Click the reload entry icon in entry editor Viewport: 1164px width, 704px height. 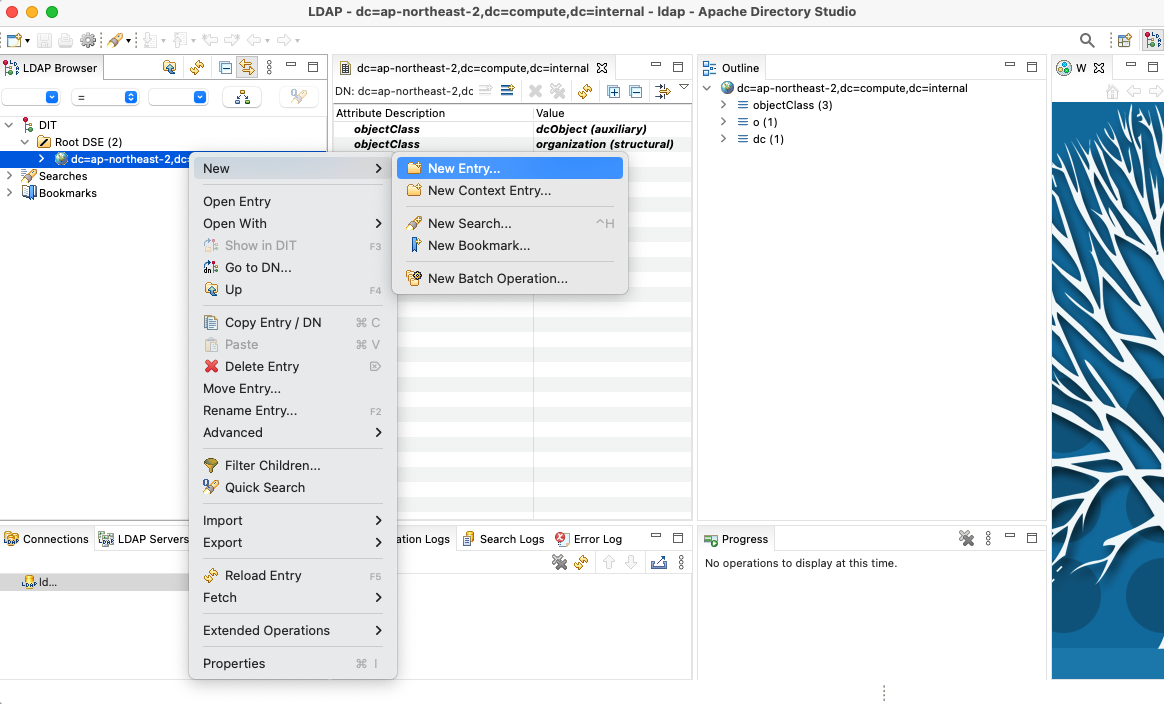(x=585, y=91)
